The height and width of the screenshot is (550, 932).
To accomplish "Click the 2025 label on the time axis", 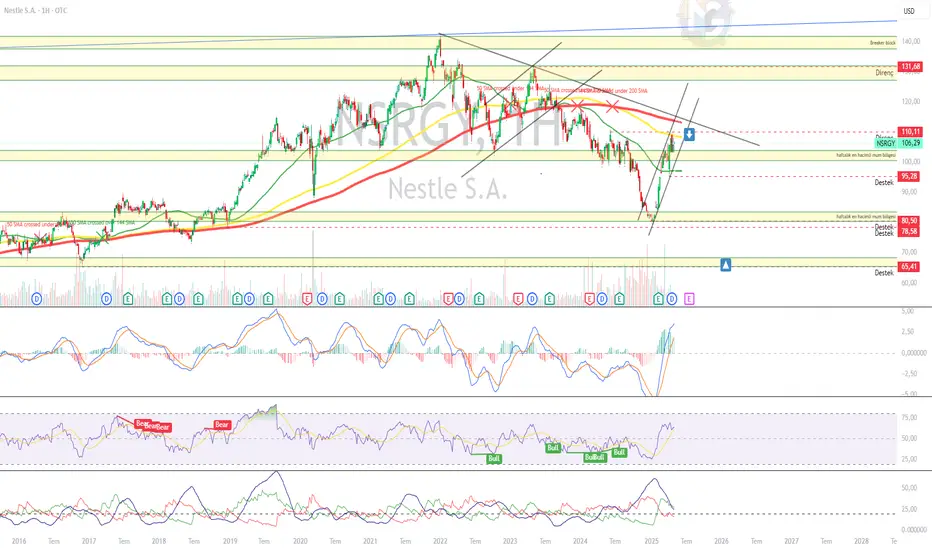I will click(x=651, y=541).
